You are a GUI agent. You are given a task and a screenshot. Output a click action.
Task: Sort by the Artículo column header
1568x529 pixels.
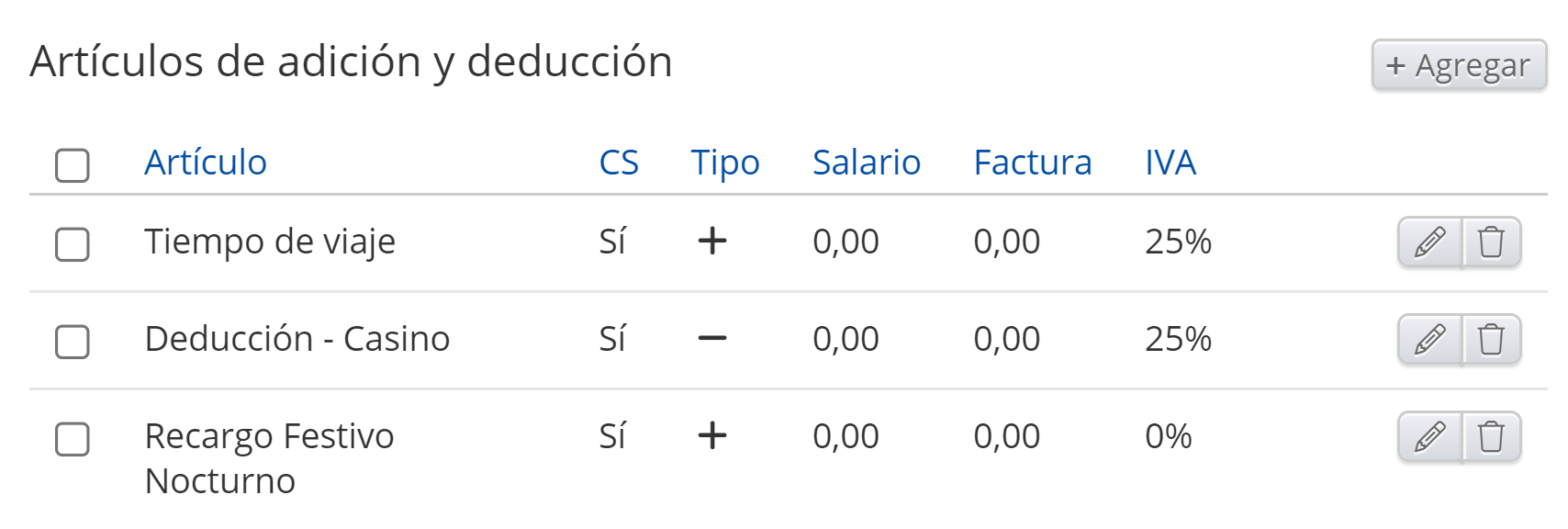[x=206, y=163]
